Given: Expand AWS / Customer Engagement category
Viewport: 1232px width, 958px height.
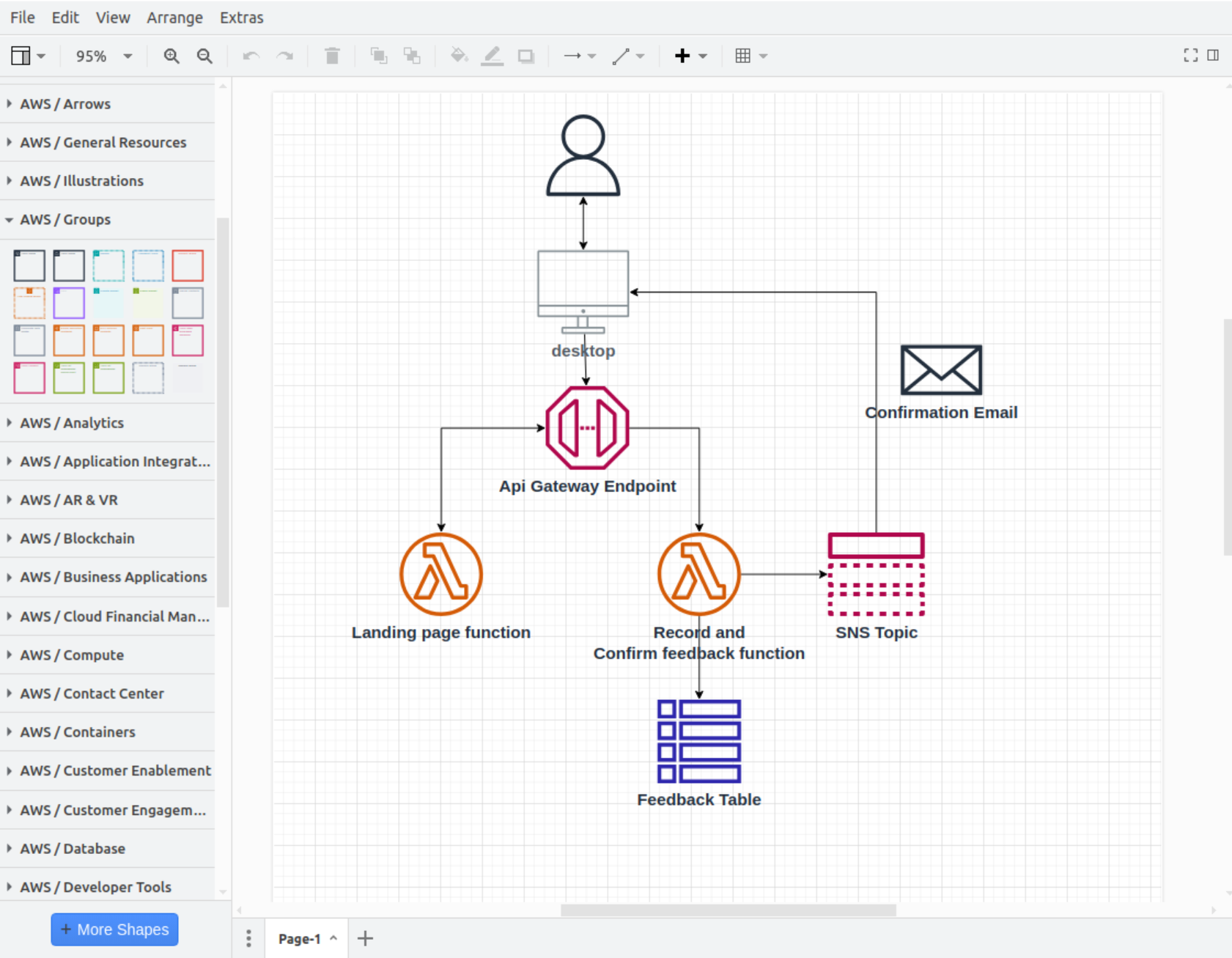Looking at the screenshot, I should (x=107, y=810).
